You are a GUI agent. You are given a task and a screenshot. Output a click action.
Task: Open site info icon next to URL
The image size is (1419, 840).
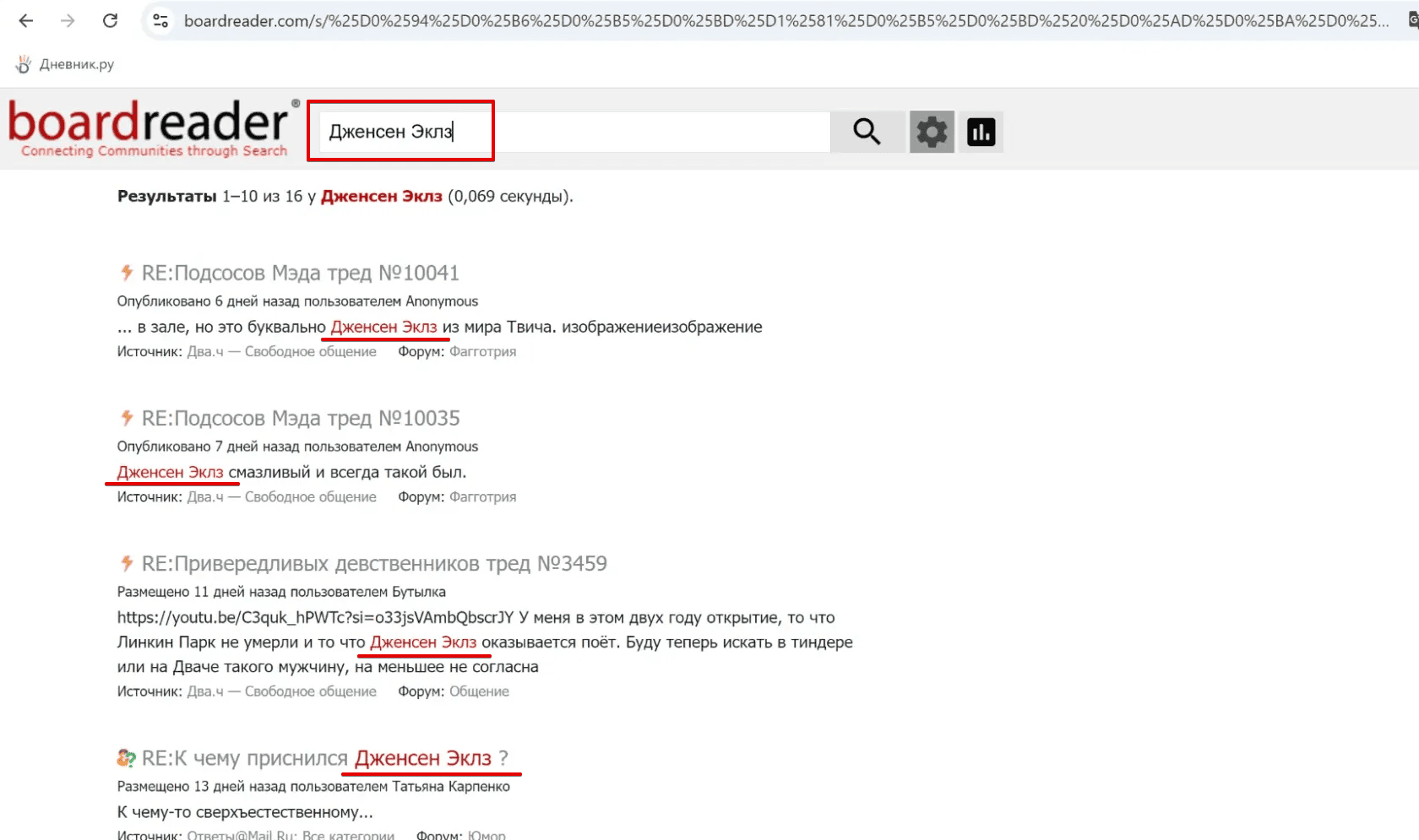[160, 21]
